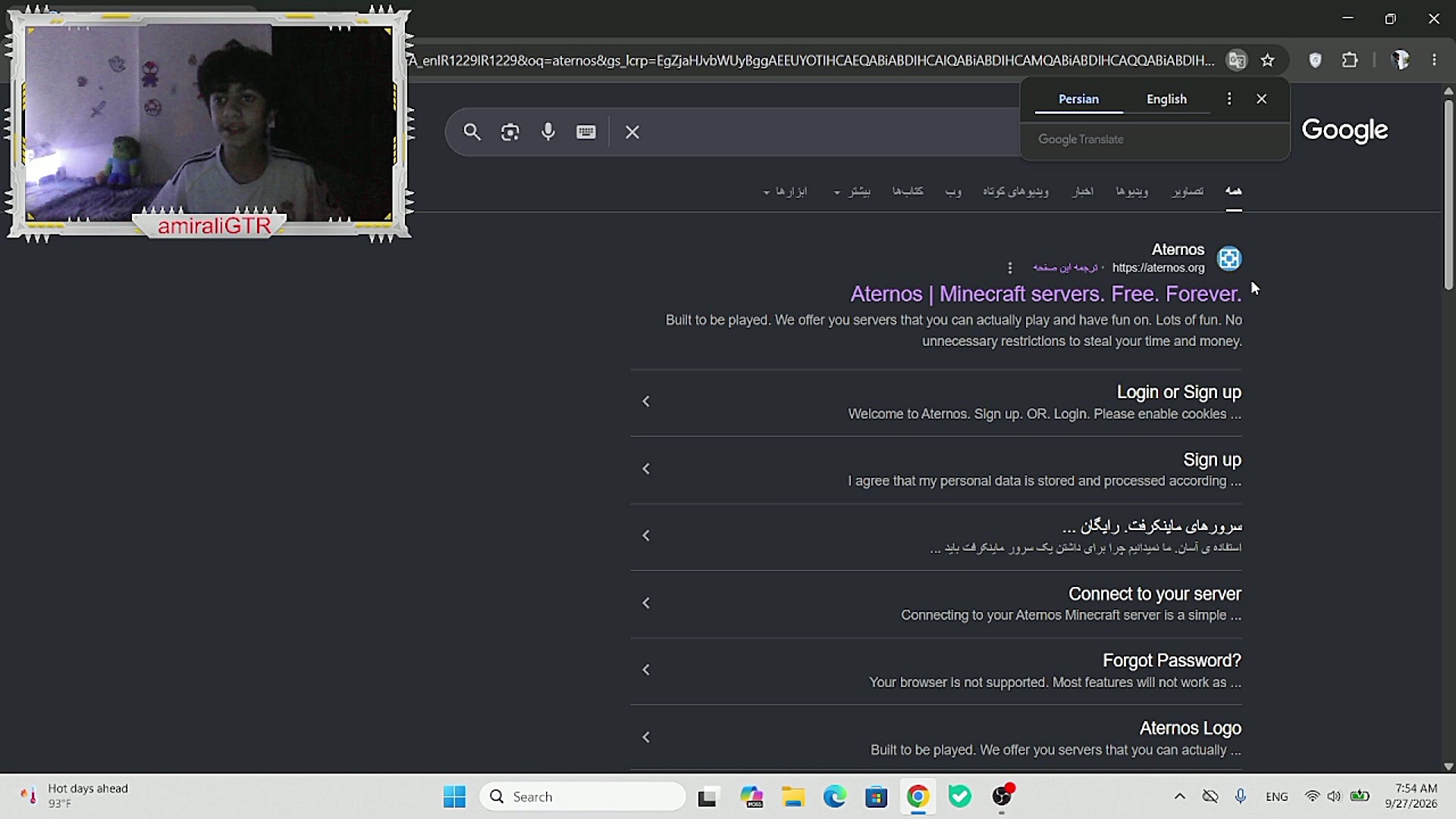
Task: Open more options dots beside aternos.org result
Action: coord(1009,268)
